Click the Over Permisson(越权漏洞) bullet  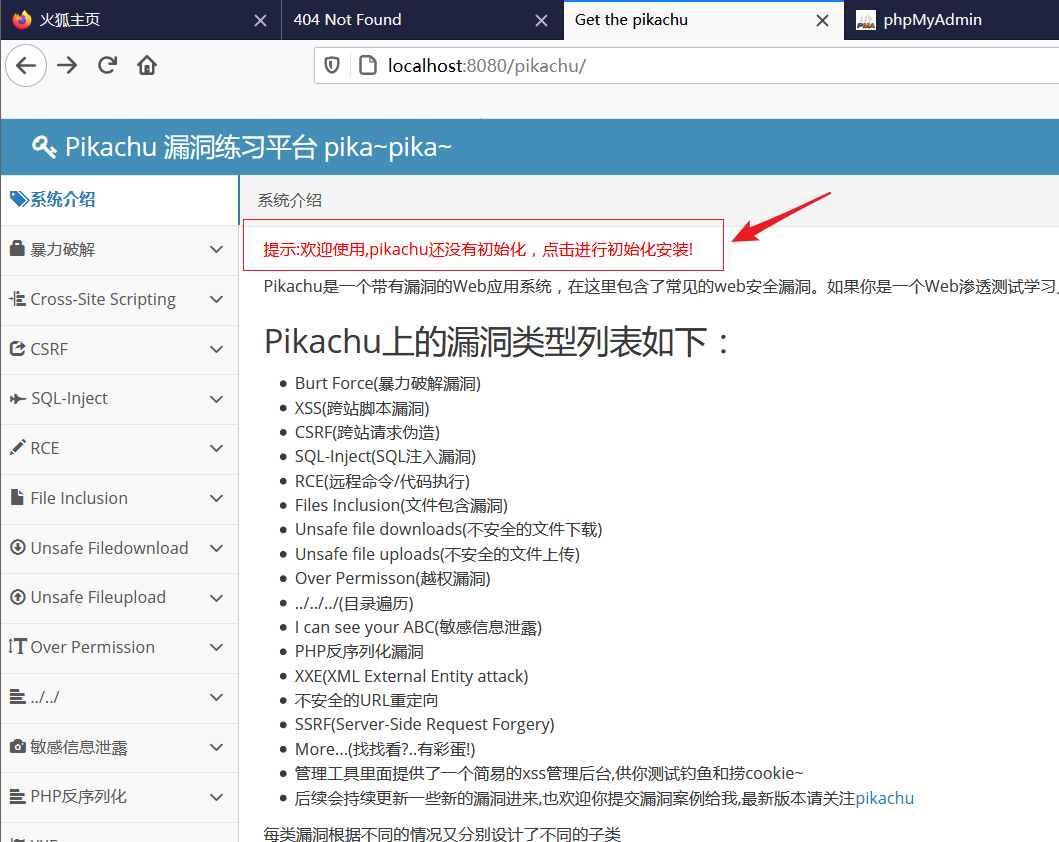392,579
